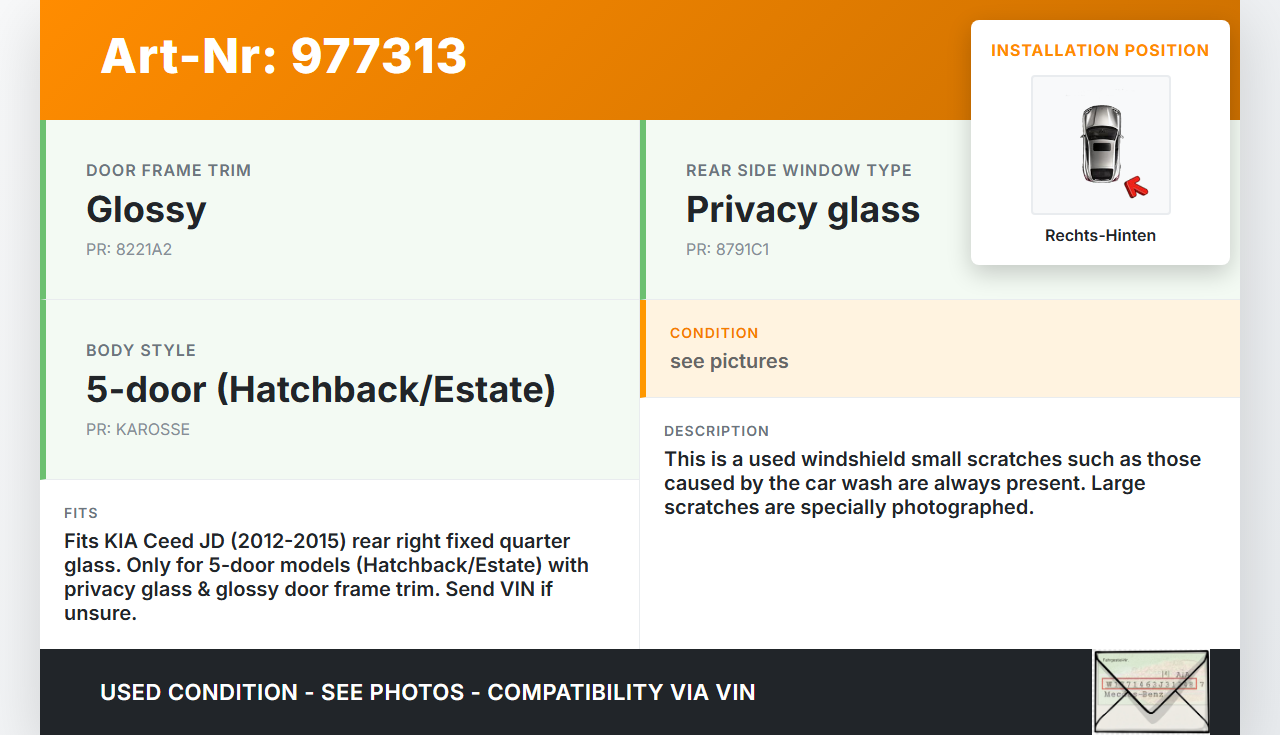Click the Art-Nr: 977313 heading
1280x736 pixels.
(284, 56)
